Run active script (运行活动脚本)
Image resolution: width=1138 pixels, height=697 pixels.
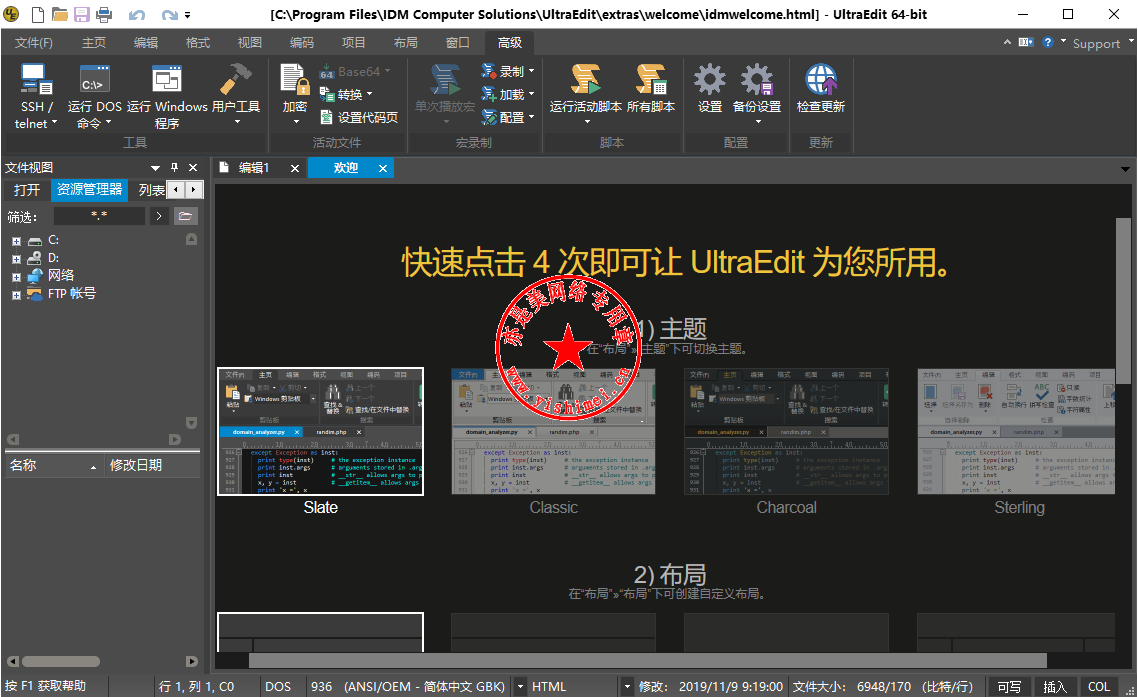586,93
